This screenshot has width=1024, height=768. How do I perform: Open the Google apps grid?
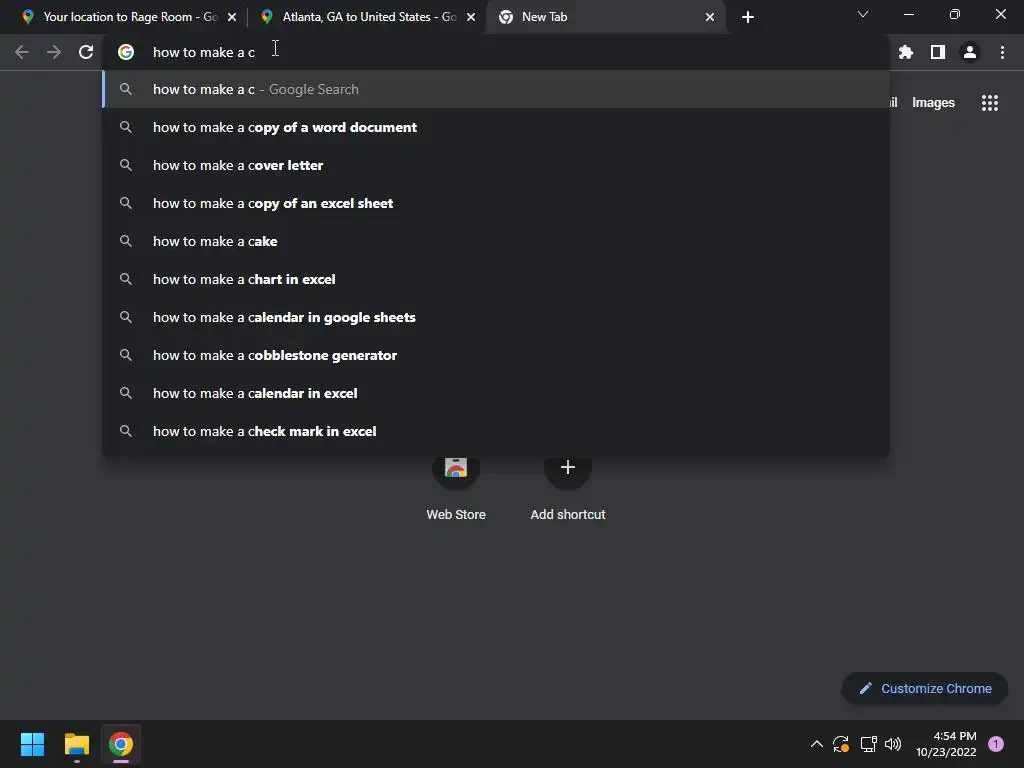click(x=989, y=103)
